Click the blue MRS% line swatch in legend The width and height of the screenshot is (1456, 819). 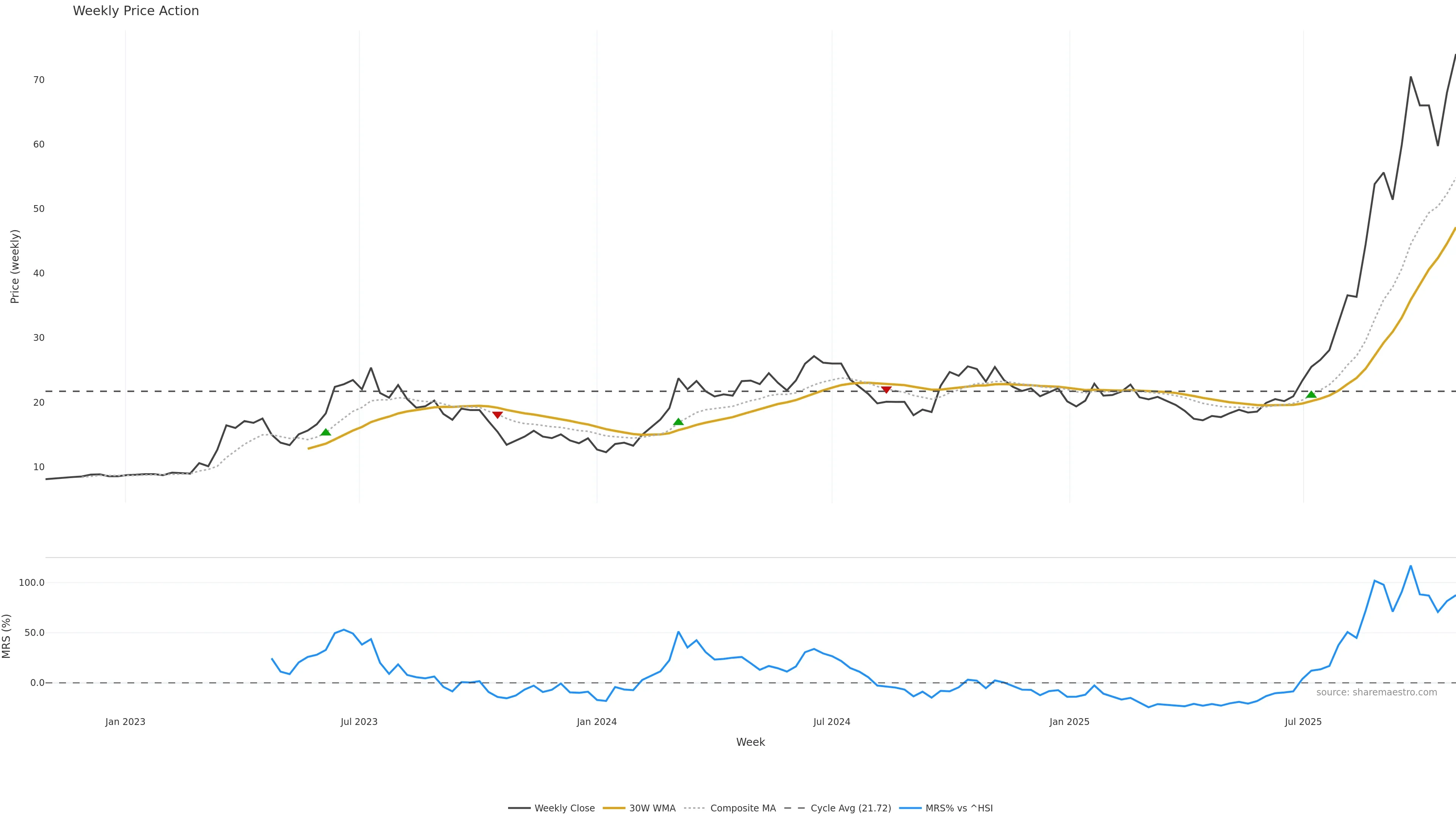(910, 808)
